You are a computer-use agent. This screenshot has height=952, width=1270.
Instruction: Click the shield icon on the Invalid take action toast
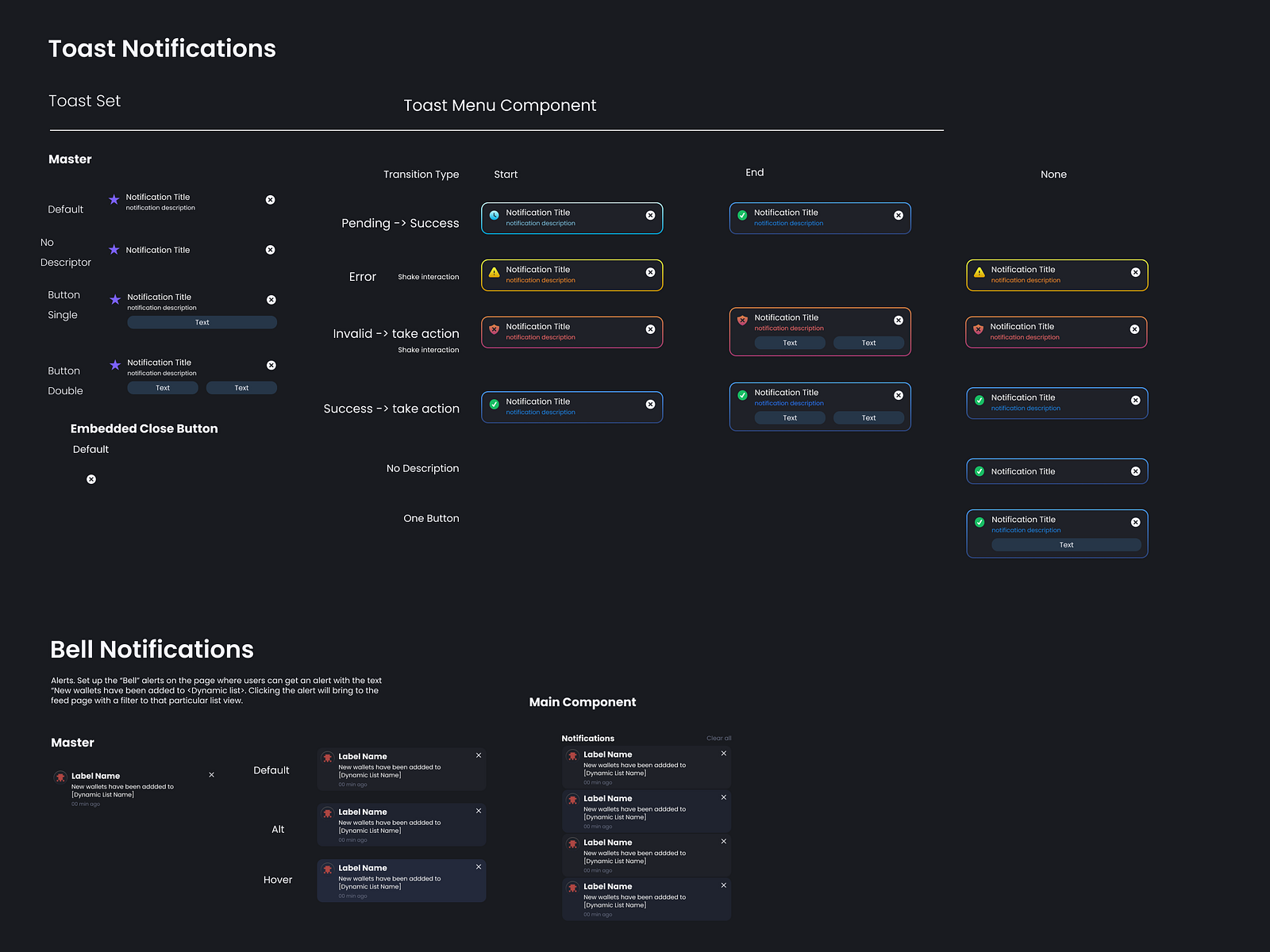point(494,328)
